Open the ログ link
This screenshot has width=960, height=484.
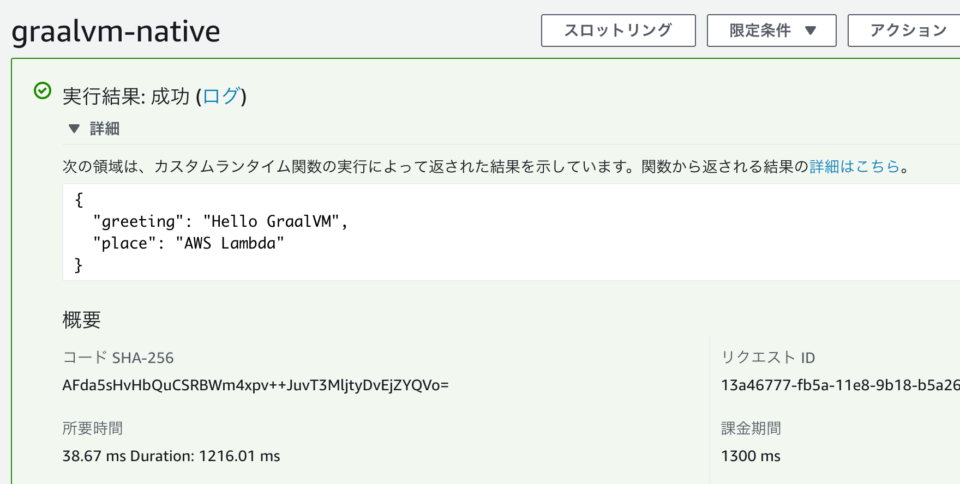click(x=220, y=96)
